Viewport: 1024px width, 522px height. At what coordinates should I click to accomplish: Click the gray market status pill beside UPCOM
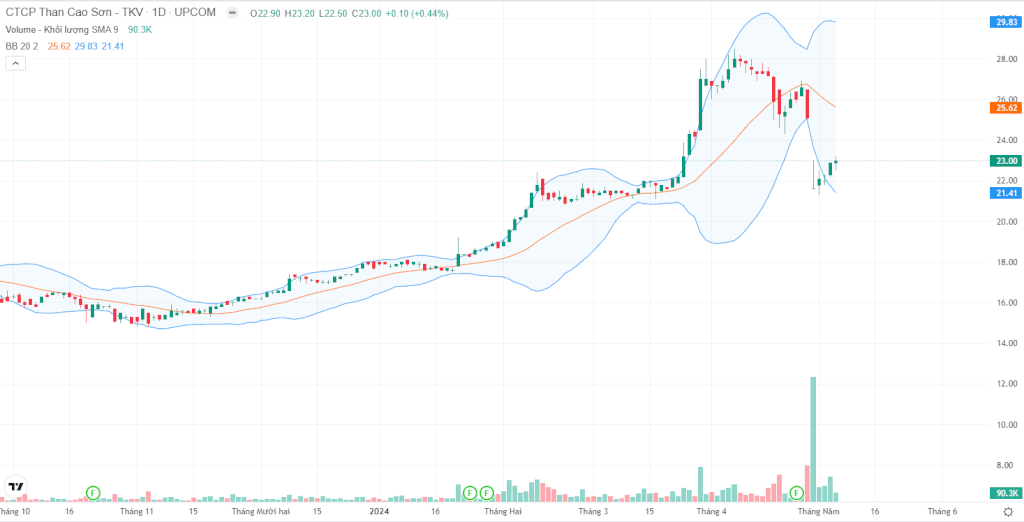[x=231, y=12]
